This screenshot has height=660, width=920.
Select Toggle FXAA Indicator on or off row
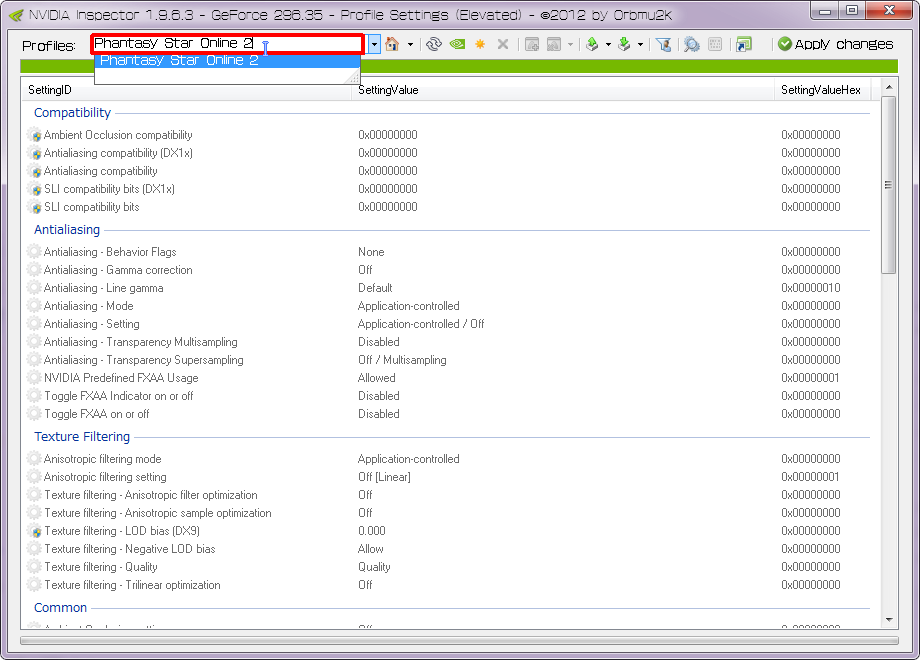[449, 396]
